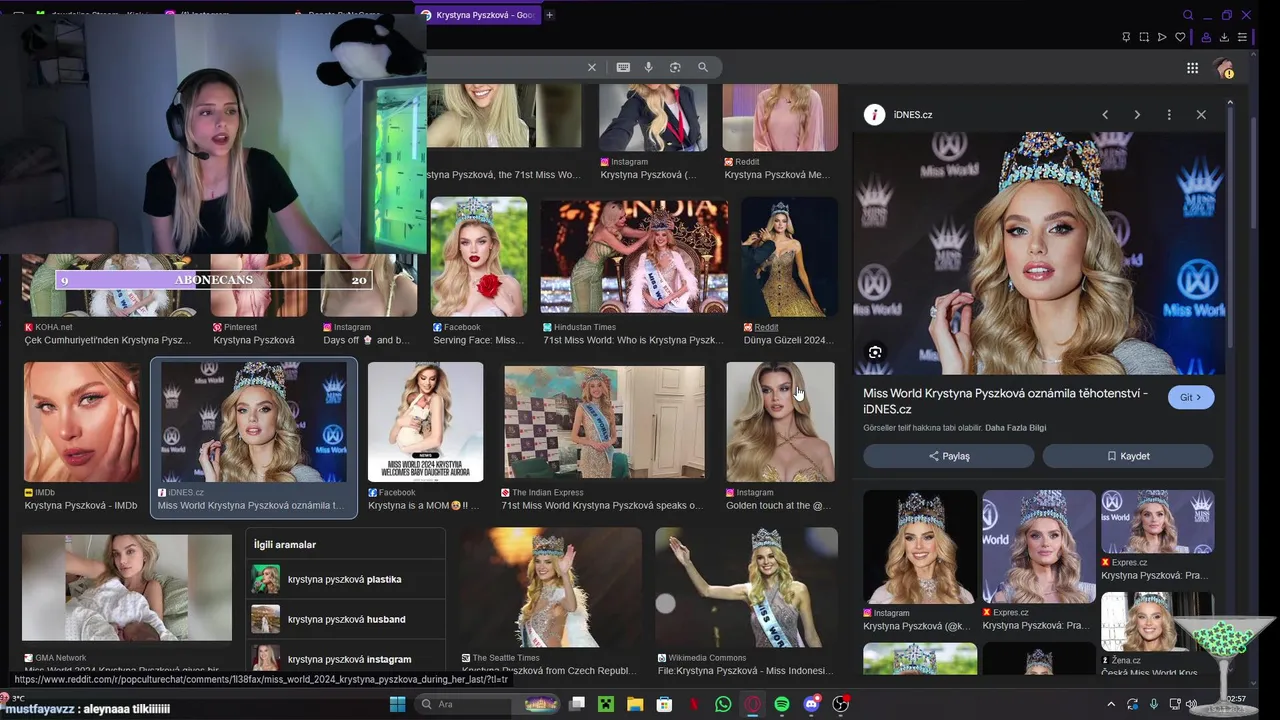Open the Google account profile avatar
1280x720 pixels.
pyautogui.click(x=1223, y=68)
